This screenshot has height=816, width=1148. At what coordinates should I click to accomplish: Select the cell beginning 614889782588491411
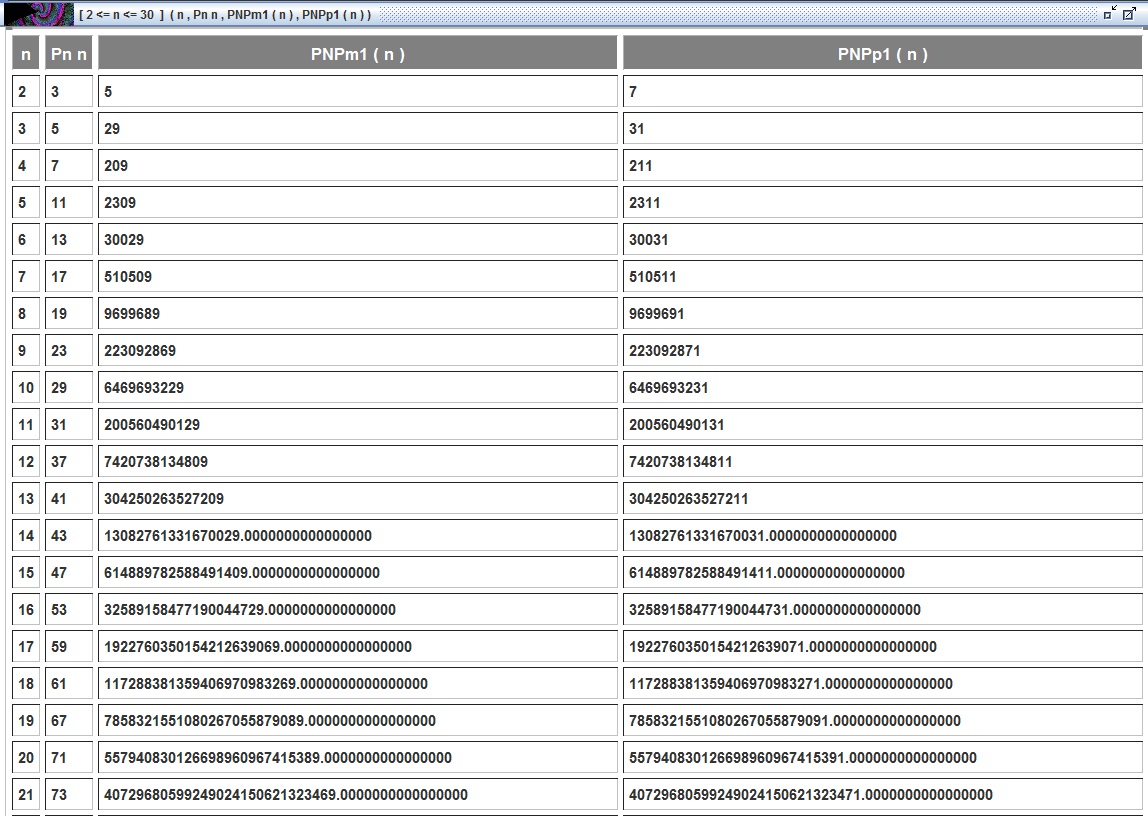[882, 572]
